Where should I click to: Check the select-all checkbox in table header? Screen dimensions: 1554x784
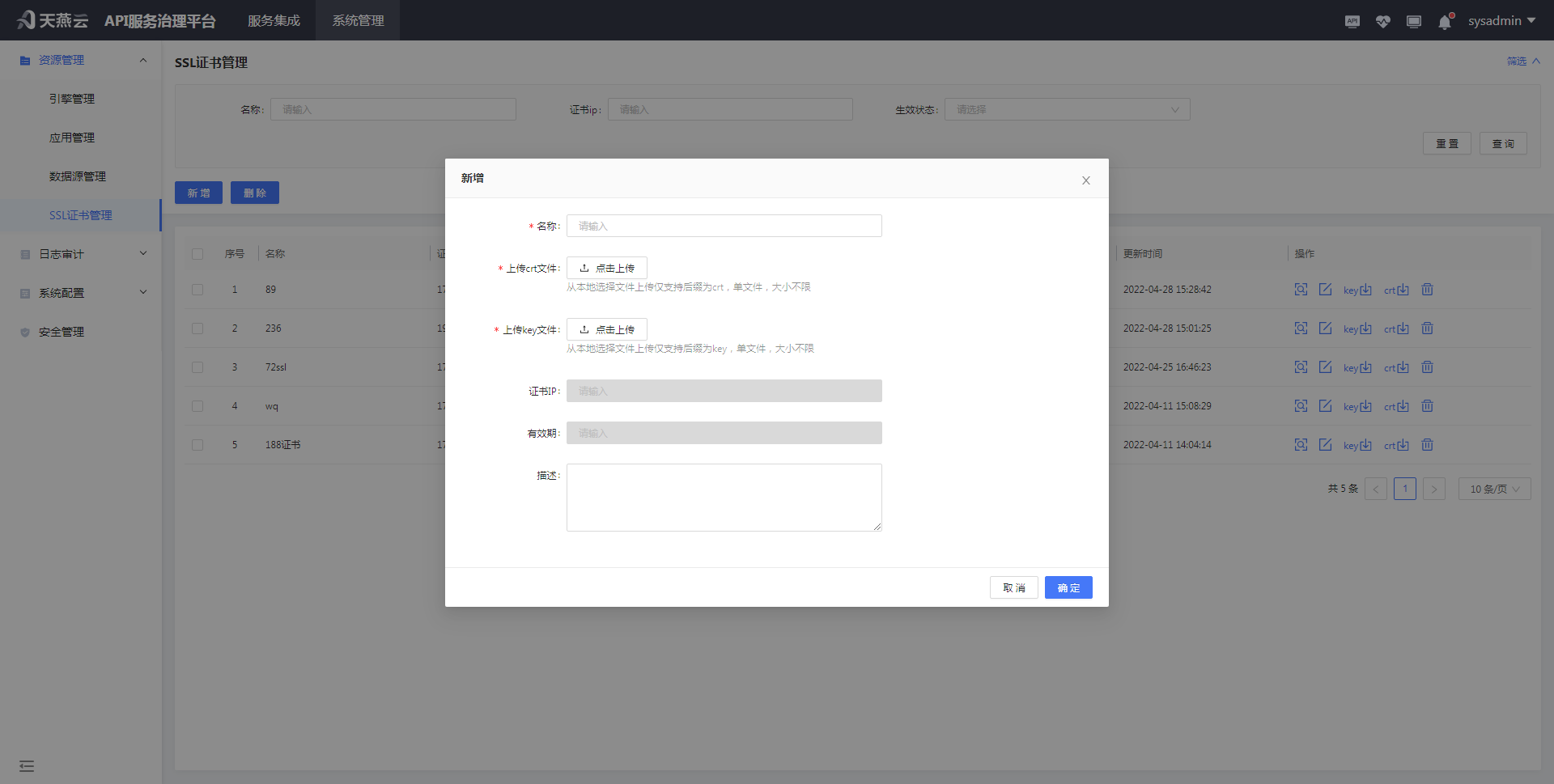pos(197,253)
